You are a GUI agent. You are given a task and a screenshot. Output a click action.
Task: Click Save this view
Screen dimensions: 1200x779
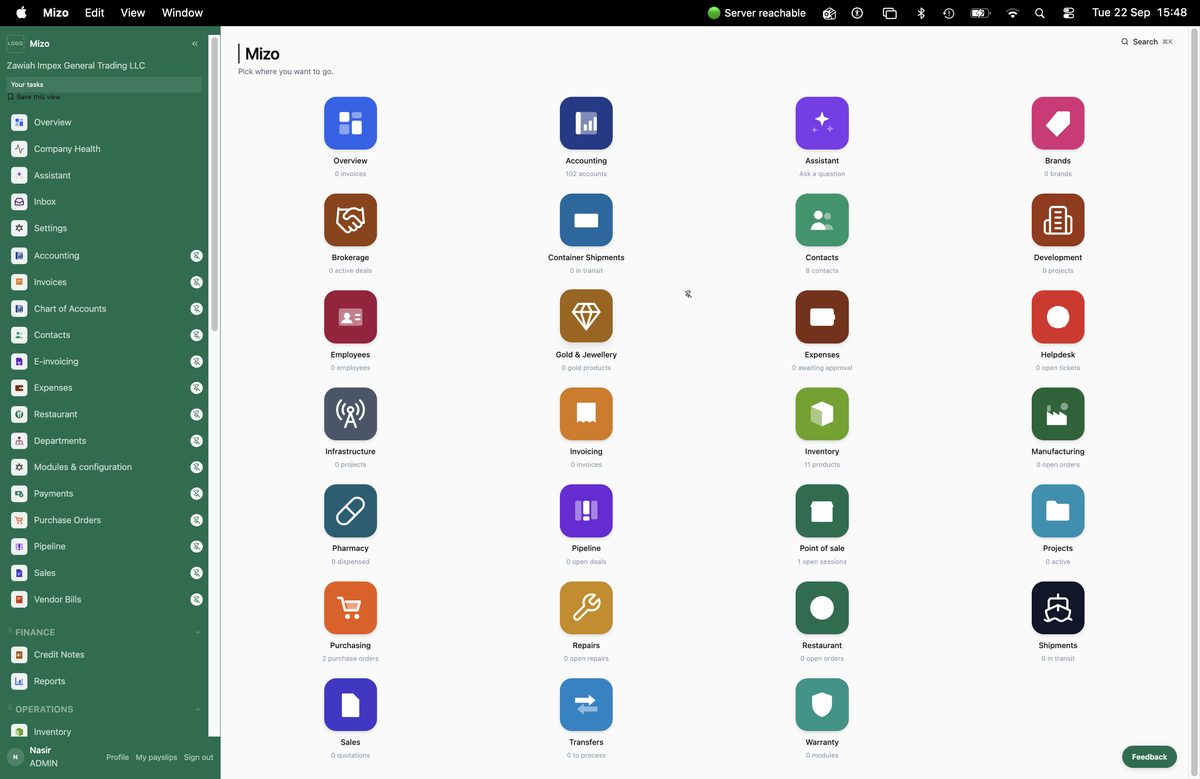click(35, 97)
